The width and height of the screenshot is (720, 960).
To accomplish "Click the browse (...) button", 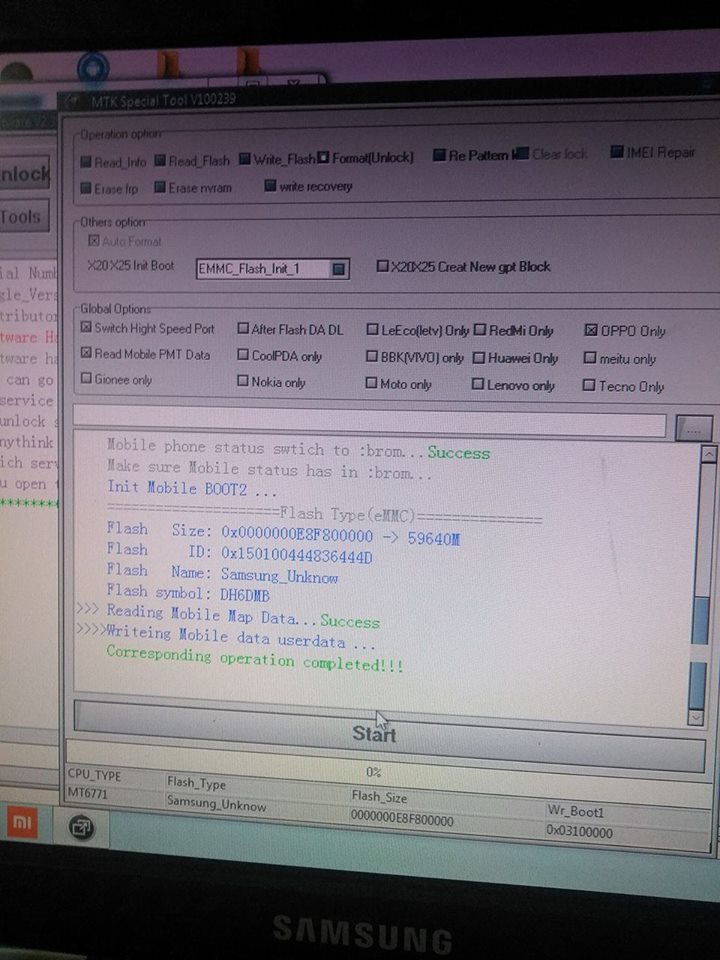I will click(x=694, y=429).
